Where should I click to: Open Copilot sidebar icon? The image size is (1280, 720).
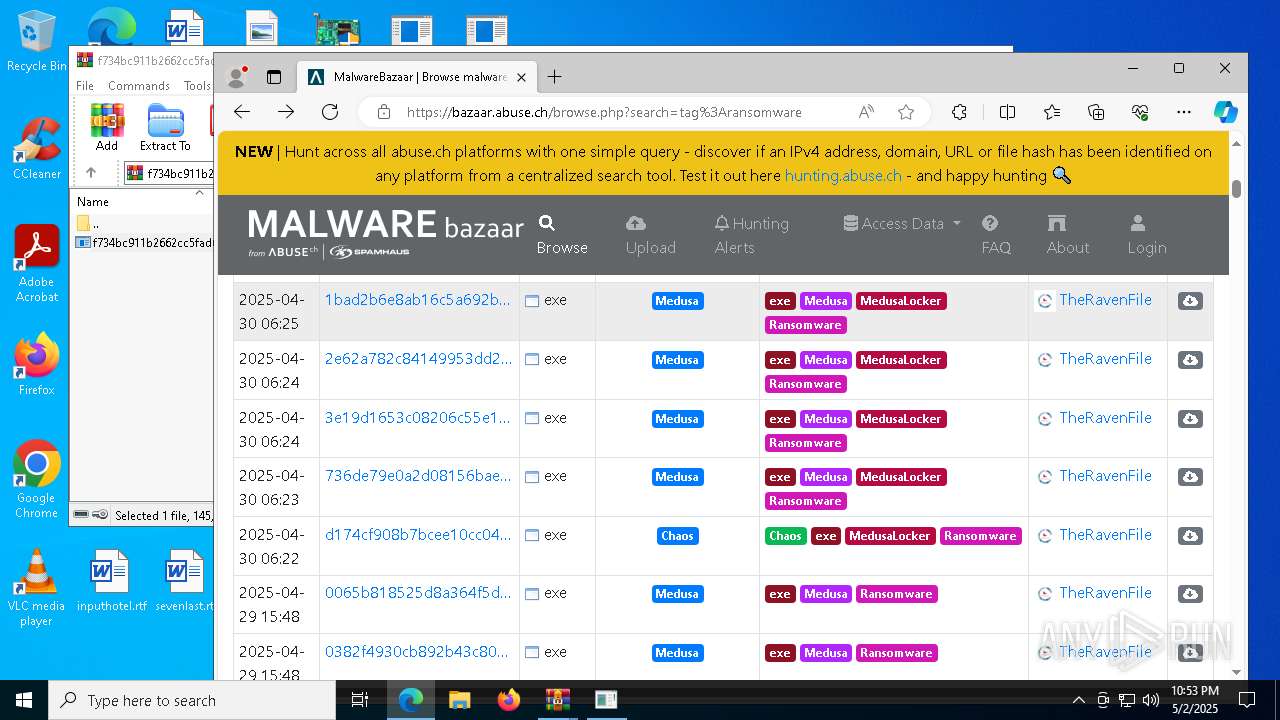[1226, 112]
